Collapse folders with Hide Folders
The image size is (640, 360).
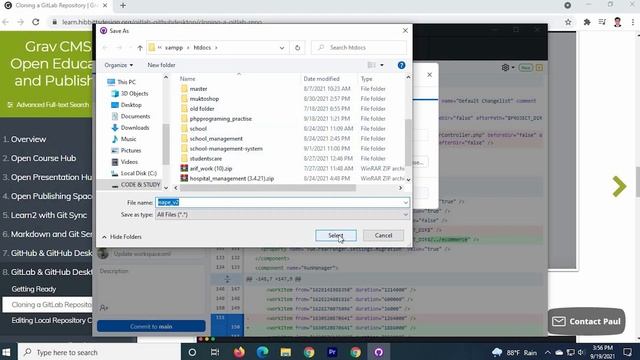click(x=122, y=237)
